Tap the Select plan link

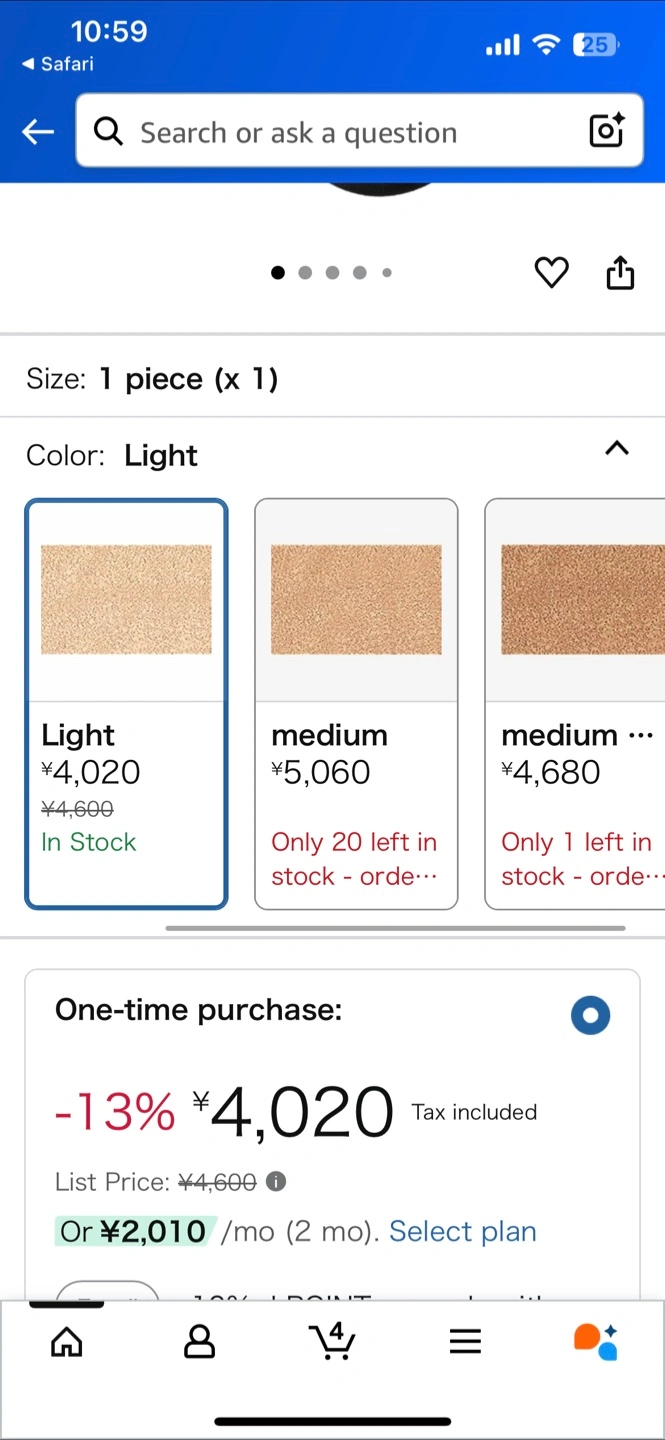point(463,1231)
